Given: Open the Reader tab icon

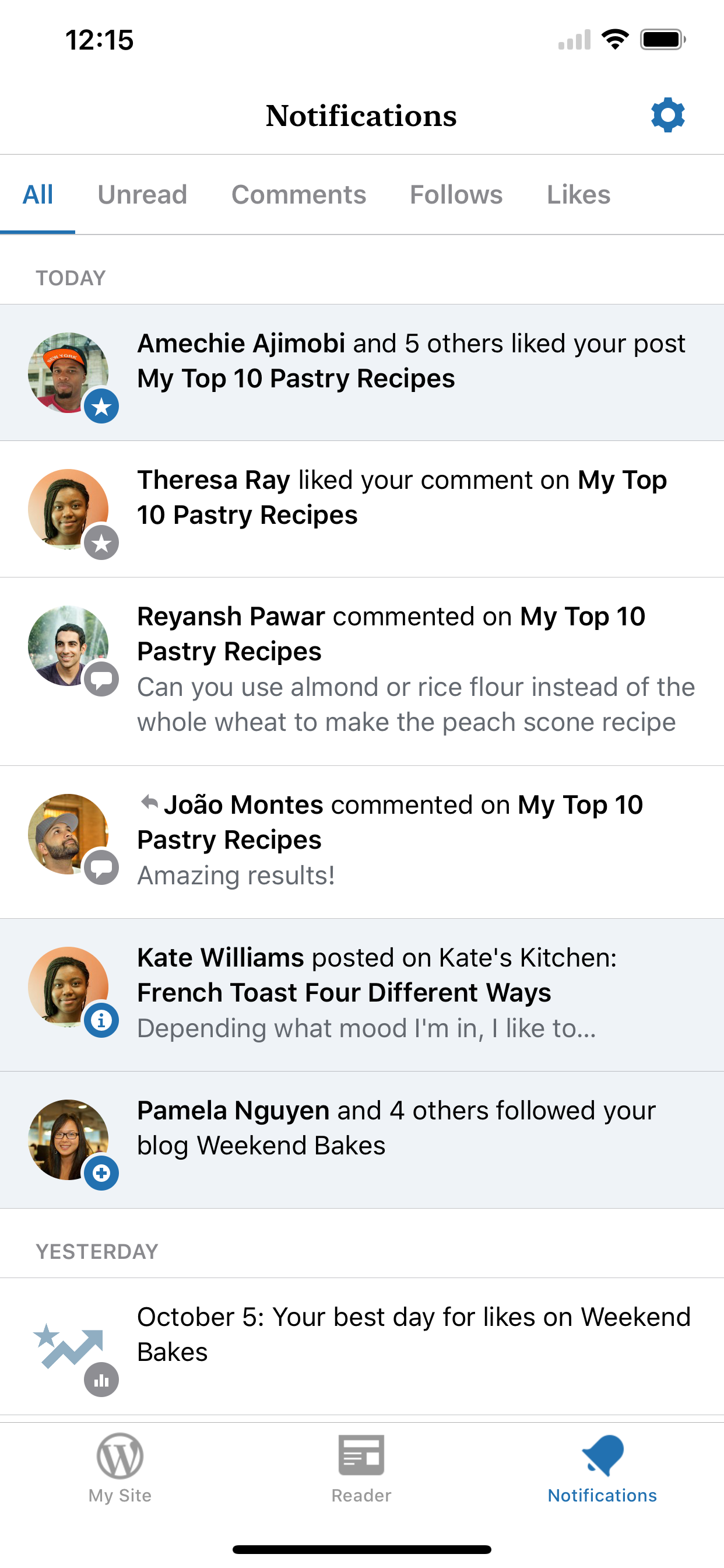Looking at the screenshot, I should point(361,1455).
